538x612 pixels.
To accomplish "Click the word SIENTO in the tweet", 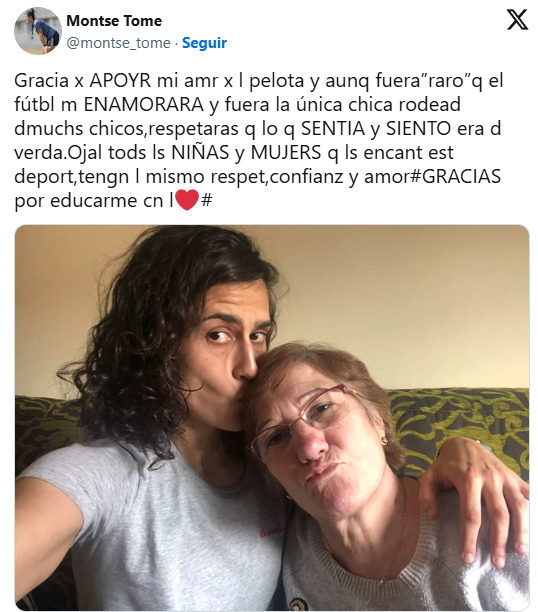I will point(419,129).
